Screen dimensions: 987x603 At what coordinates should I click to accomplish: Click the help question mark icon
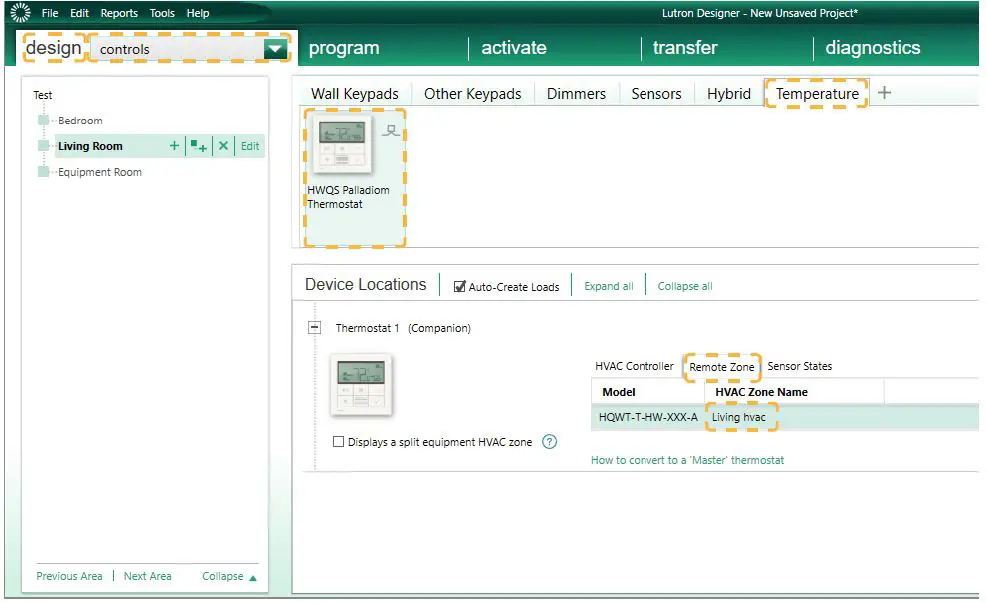pyautogui.click(x=548, y=442)
